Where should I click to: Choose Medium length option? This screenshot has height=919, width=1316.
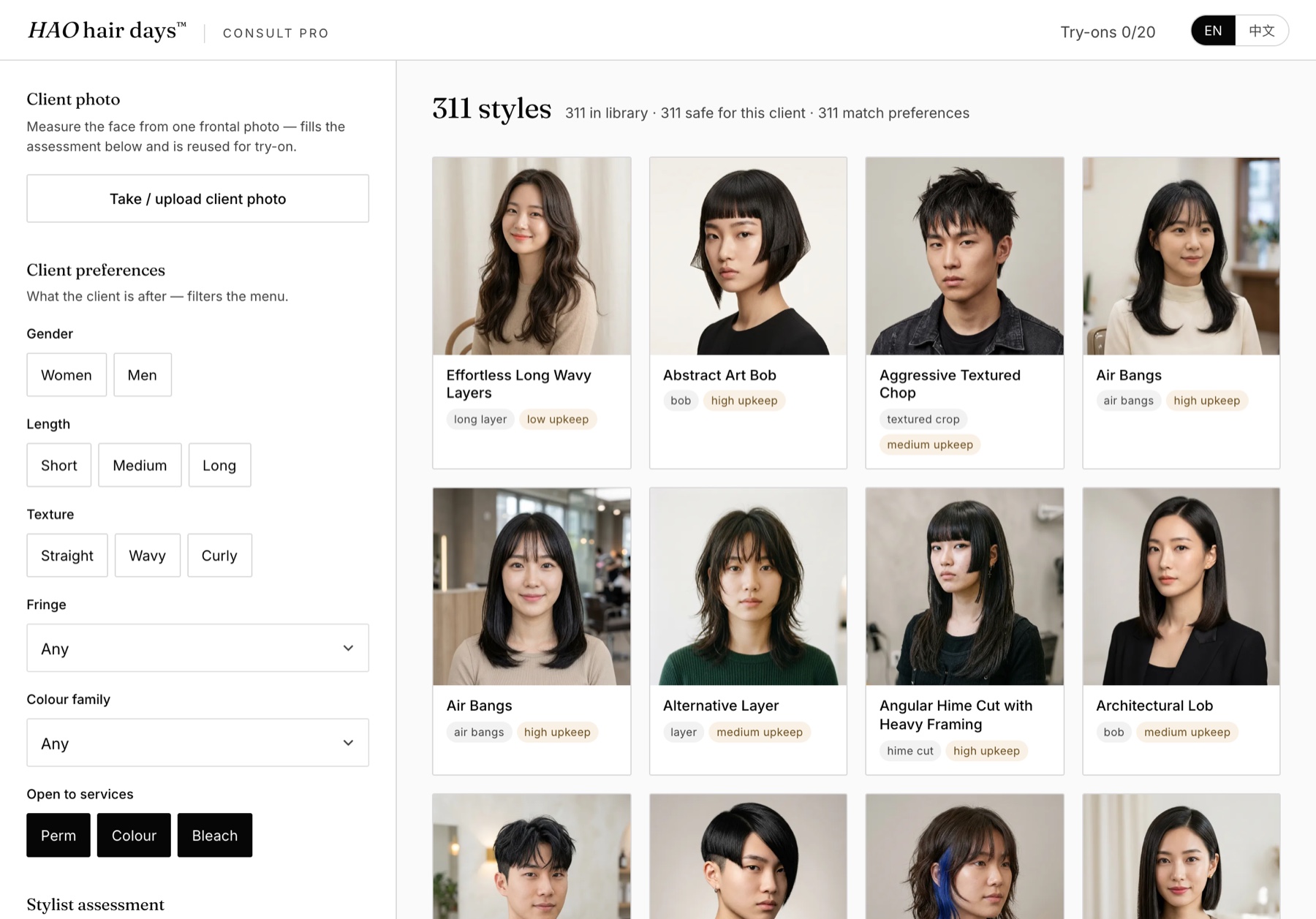coord(140,465)
